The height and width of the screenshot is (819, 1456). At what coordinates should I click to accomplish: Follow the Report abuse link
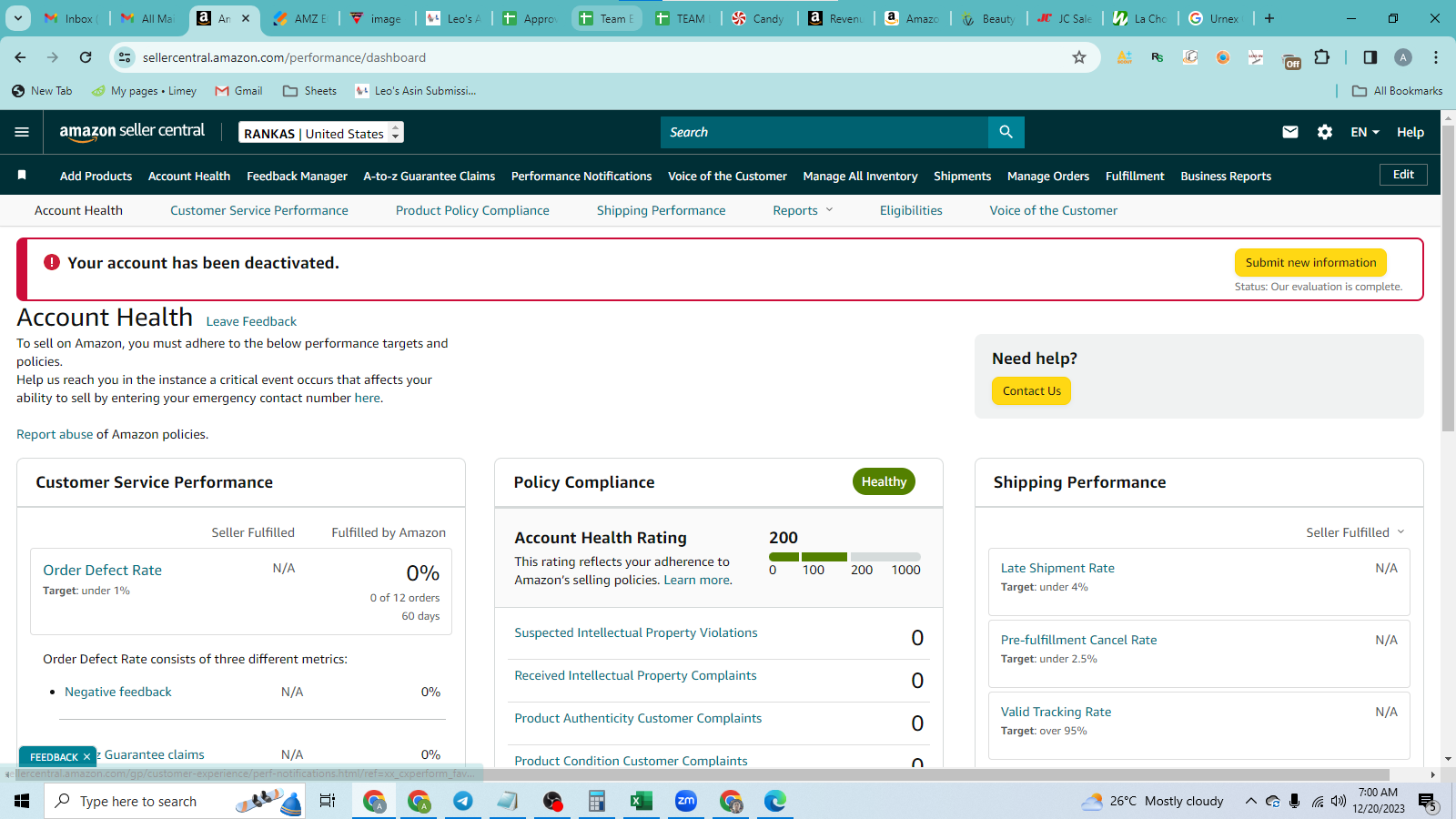coord(55,434)
